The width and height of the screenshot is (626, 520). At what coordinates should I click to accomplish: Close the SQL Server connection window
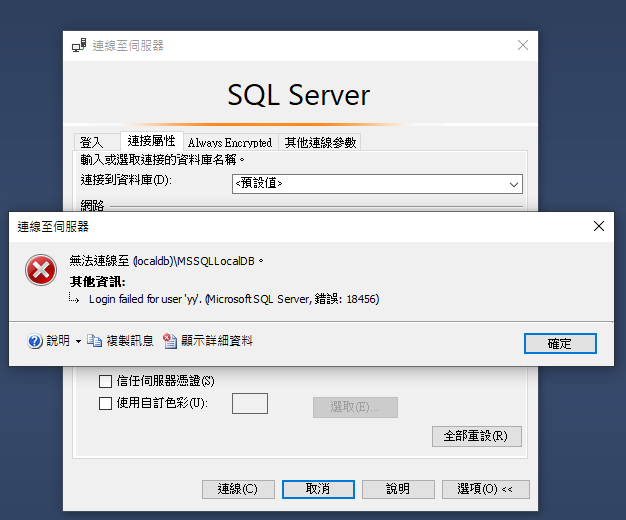(522, 46)
